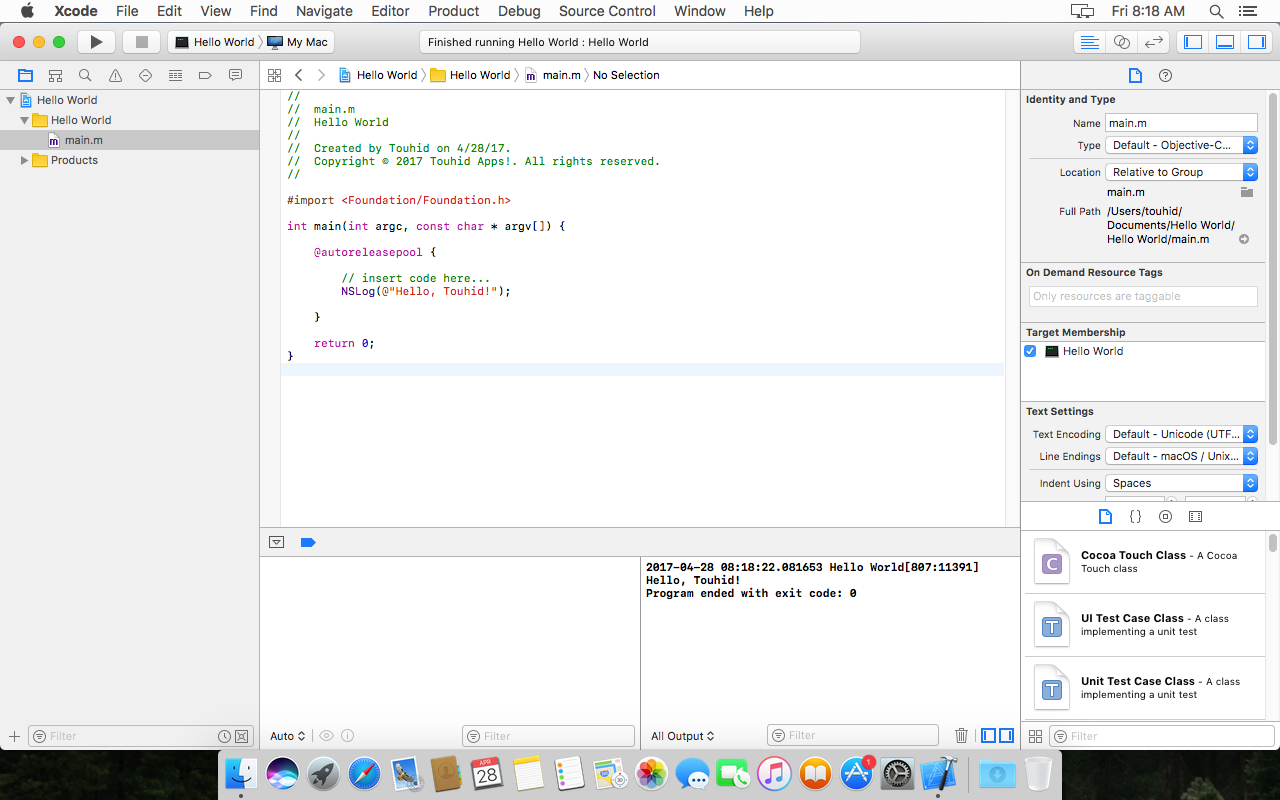Open the Report navigator speech-bubble icon
The image size is (1280, 800).
point(235,75)
